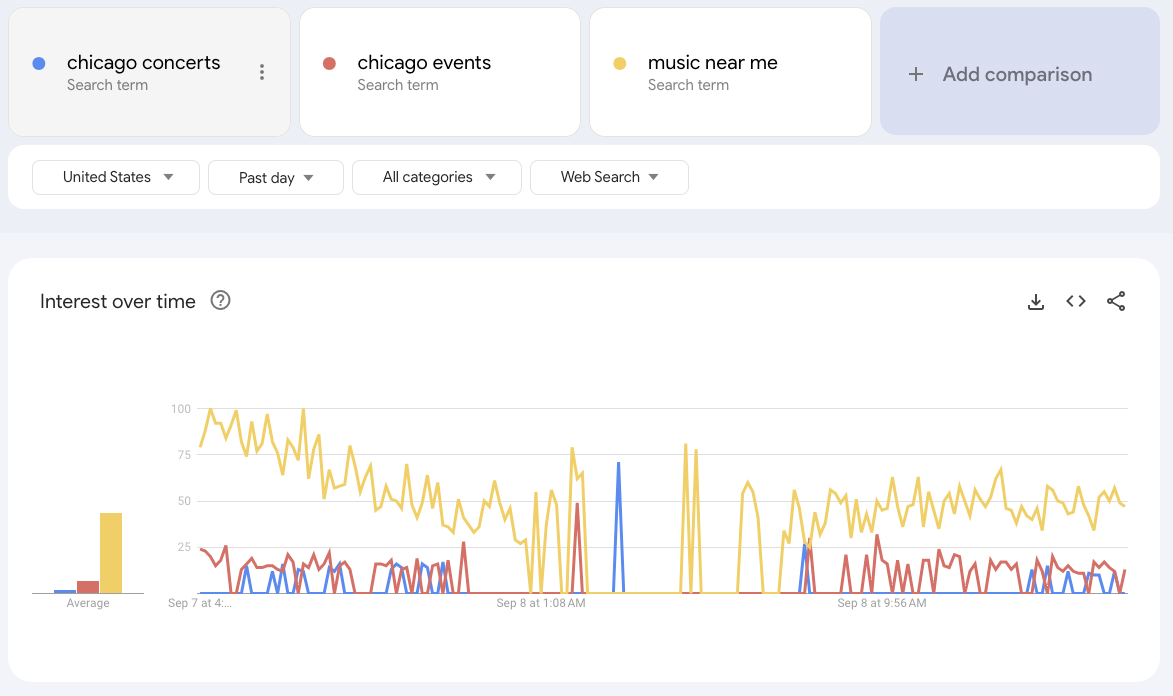Click the 50 y-axis label
Image resolution: width=1173 pixels, height=696 pixels.
click(184, 501)
